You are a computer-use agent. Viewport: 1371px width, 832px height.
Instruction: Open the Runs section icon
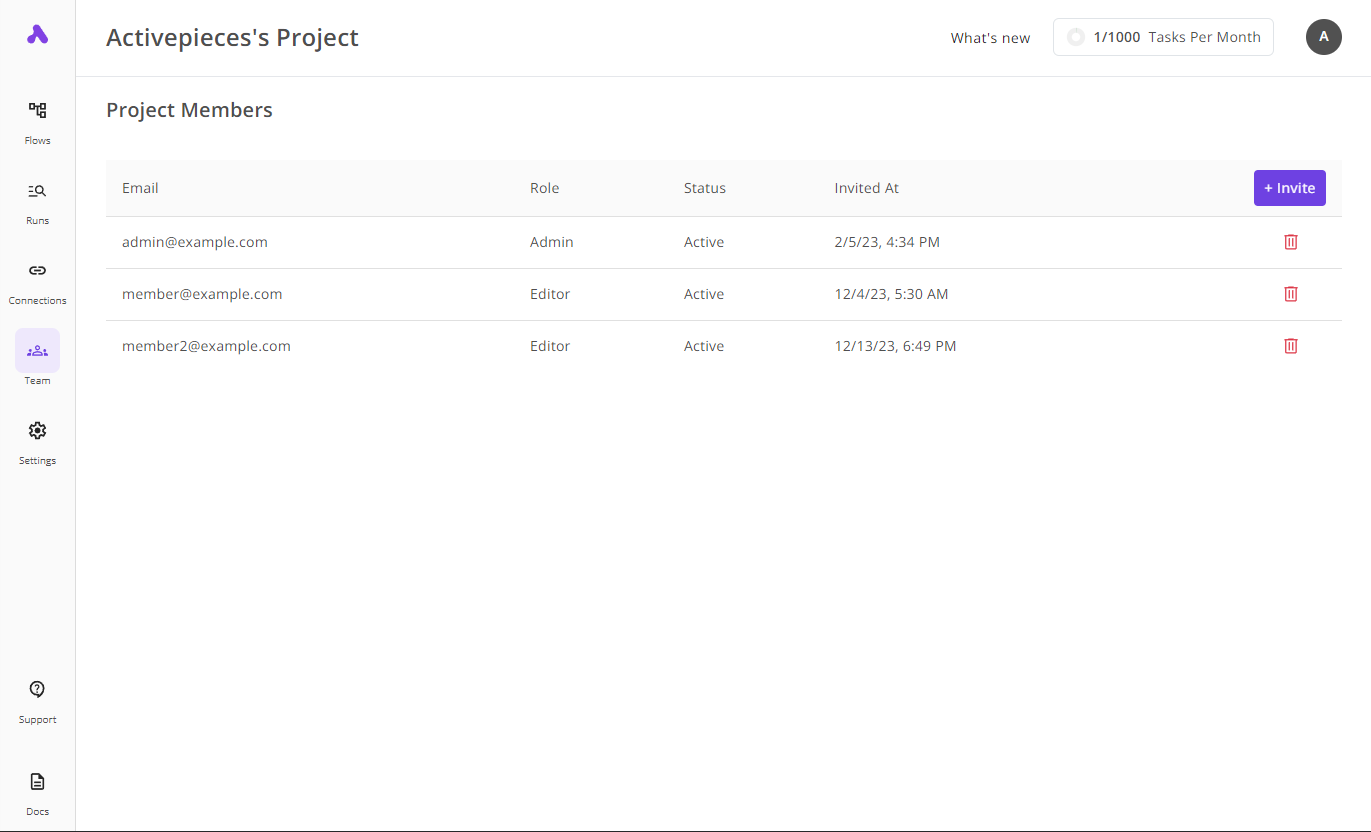tap(37, 190)
